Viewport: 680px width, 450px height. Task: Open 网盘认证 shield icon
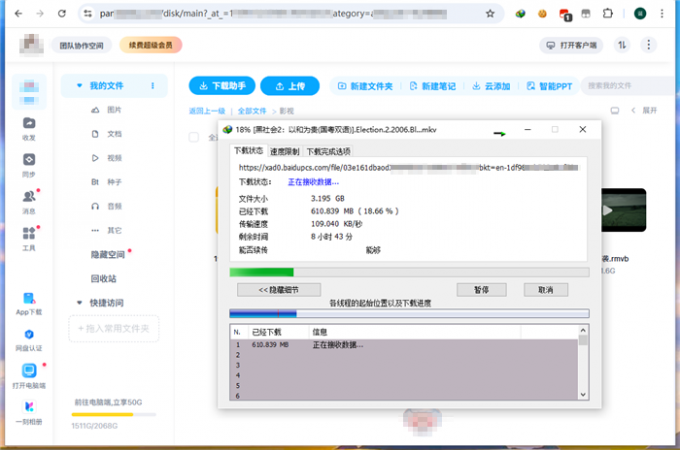tap(29, 339)
